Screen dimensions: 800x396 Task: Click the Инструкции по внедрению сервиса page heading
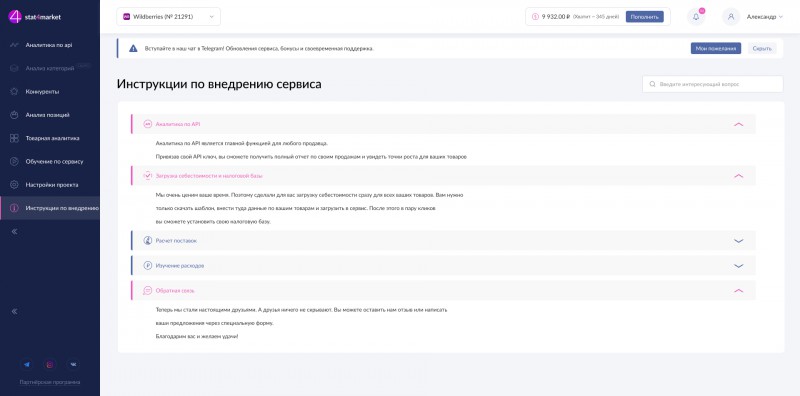click(219, 84)
